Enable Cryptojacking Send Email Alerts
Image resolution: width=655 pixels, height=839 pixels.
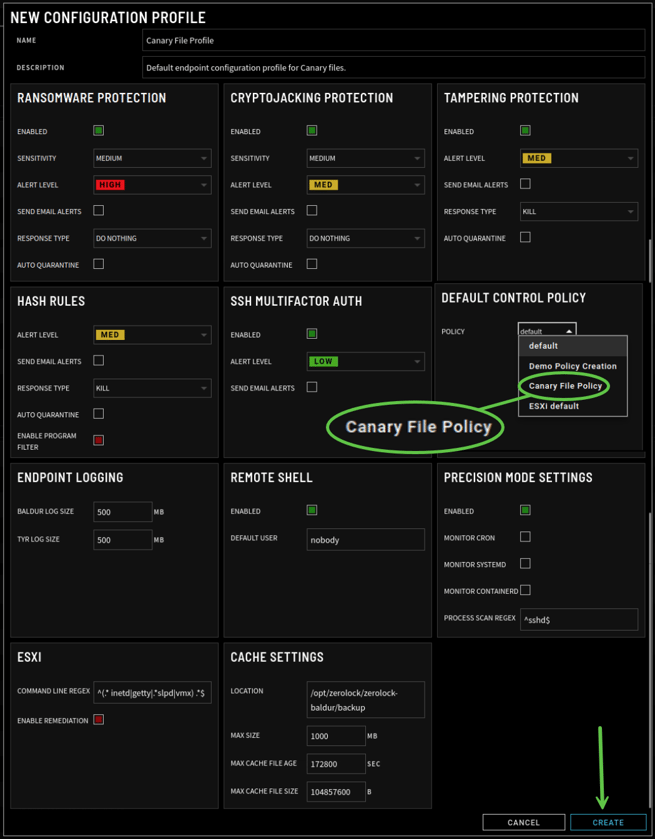point(312,211)
